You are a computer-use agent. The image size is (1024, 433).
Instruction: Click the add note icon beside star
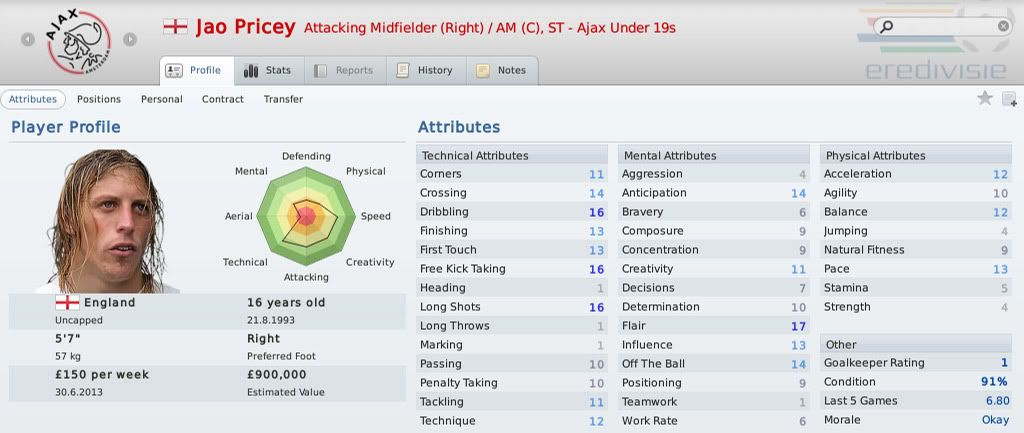pos(1009,99)
